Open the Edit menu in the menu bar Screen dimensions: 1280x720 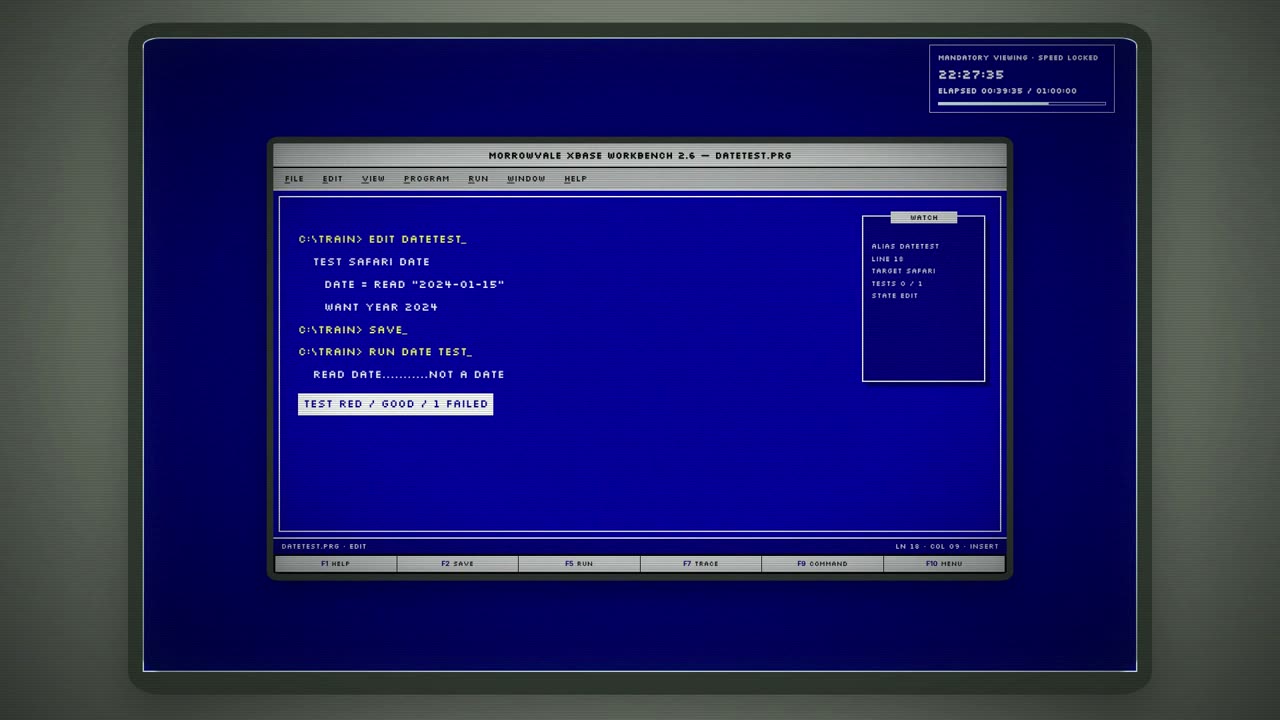[332, 179]
